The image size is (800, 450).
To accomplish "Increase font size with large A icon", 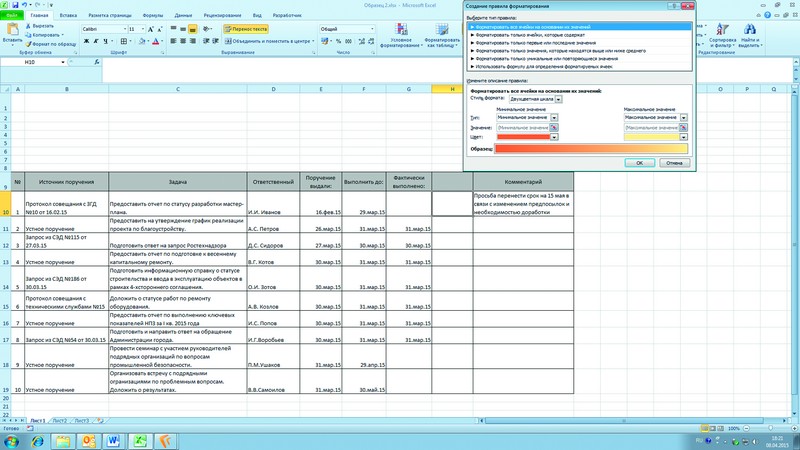I will click(151, 29).
